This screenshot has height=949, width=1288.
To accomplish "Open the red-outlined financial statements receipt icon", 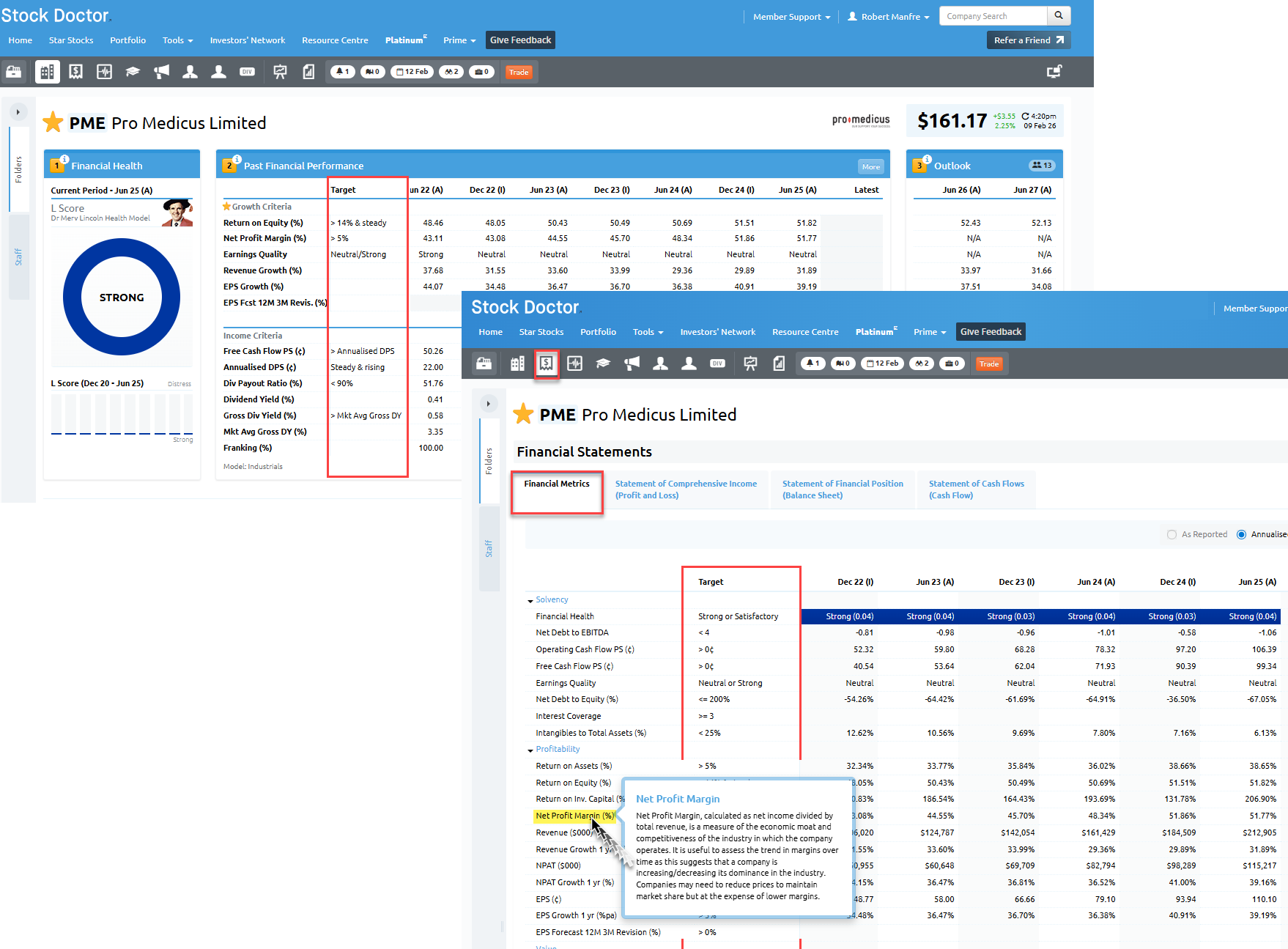I will 546,363.
